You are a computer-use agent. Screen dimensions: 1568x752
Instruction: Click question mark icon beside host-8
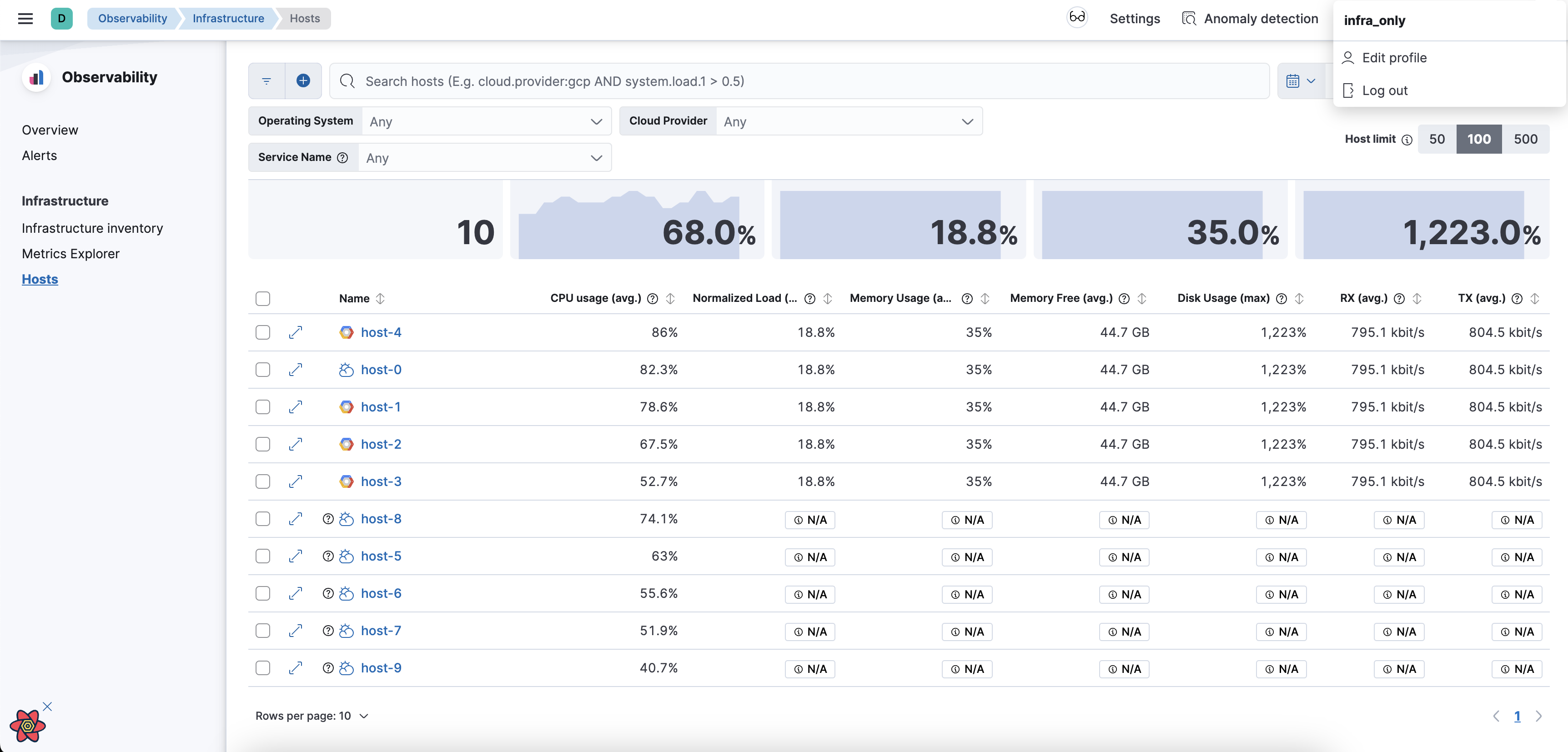pos(328,519)
